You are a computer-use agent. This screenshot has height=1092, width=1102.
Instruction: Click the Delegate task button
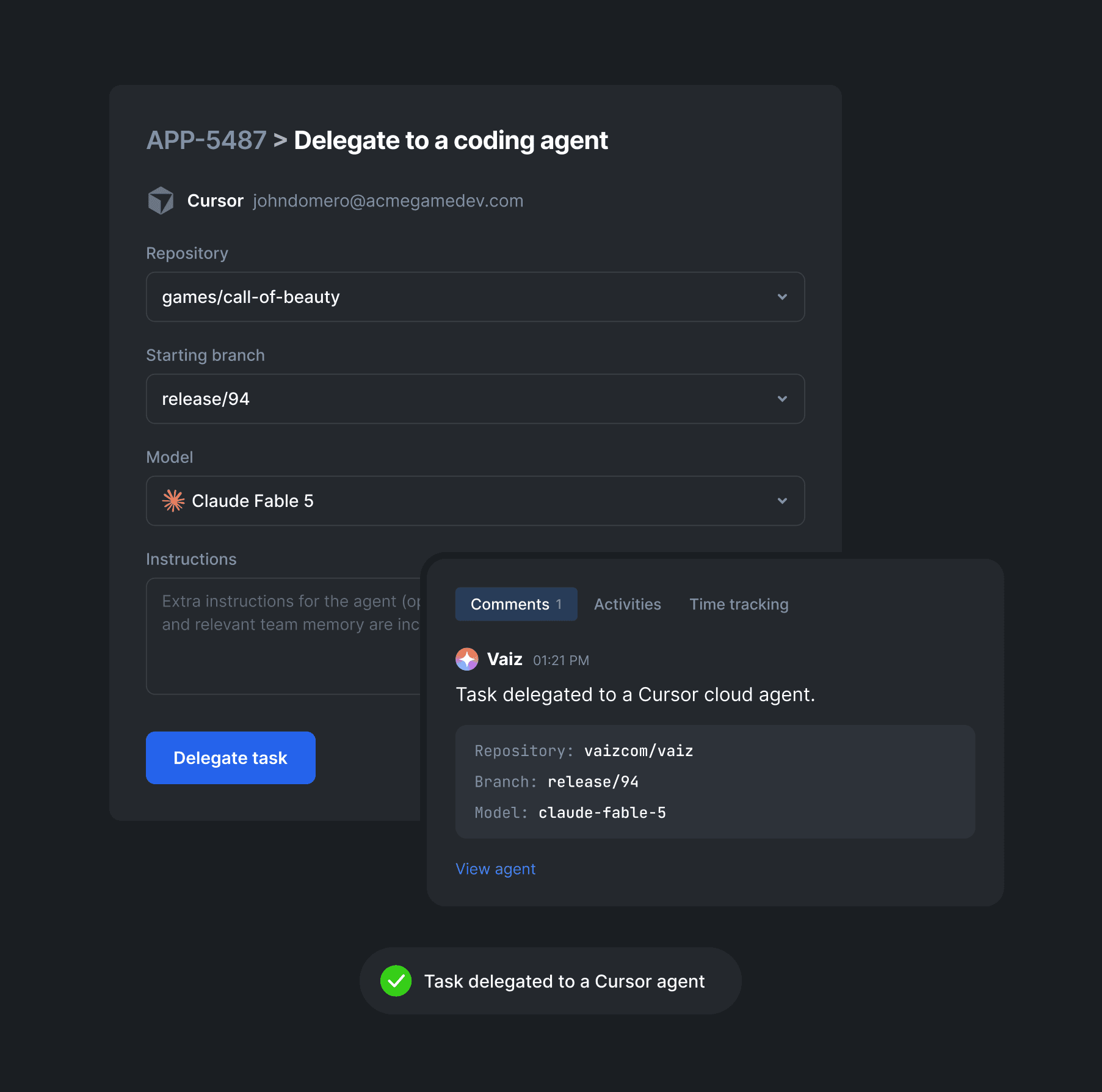[x=231, y=758]
